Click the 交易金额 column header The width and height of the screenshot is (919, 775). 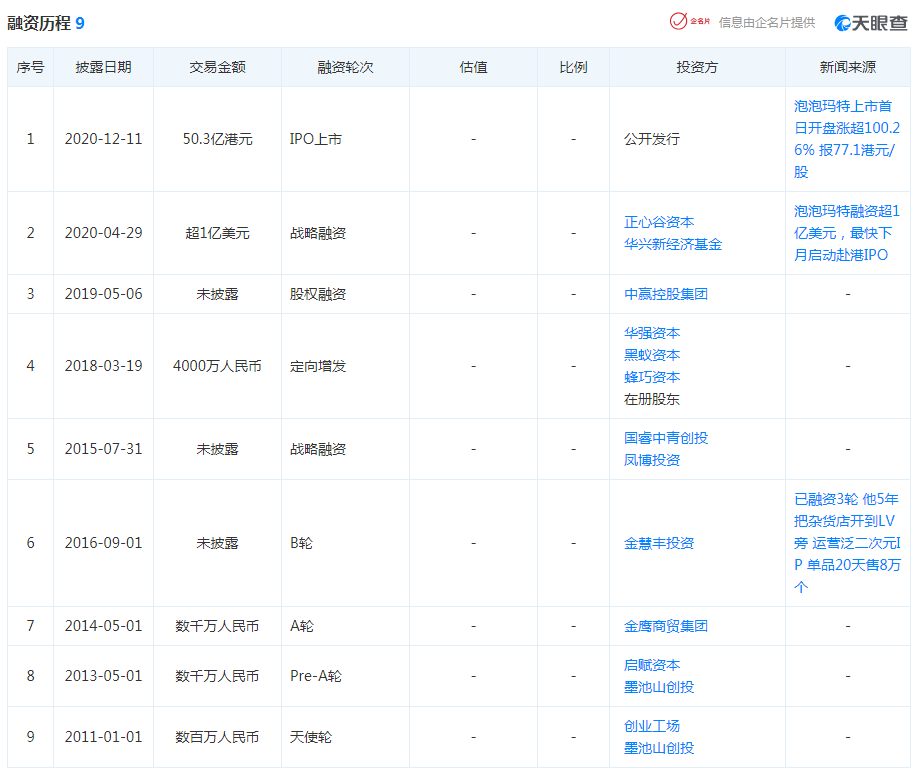pyautogui.click(x=217, y=67)
